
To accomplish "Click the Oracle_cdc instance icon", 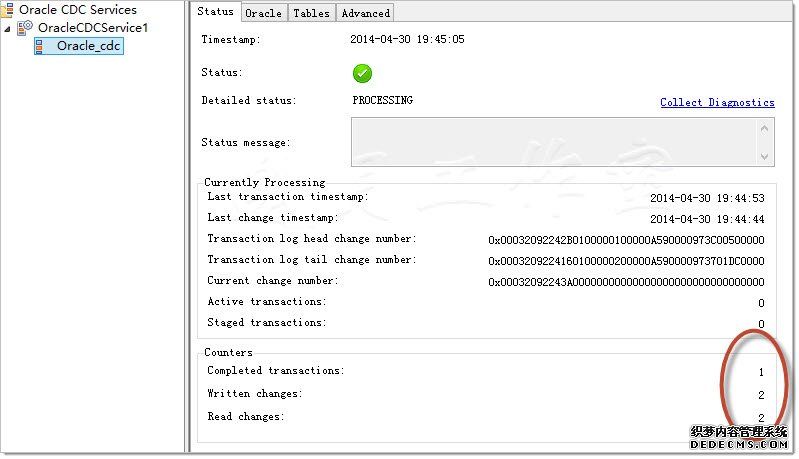I will pos(42,46).
